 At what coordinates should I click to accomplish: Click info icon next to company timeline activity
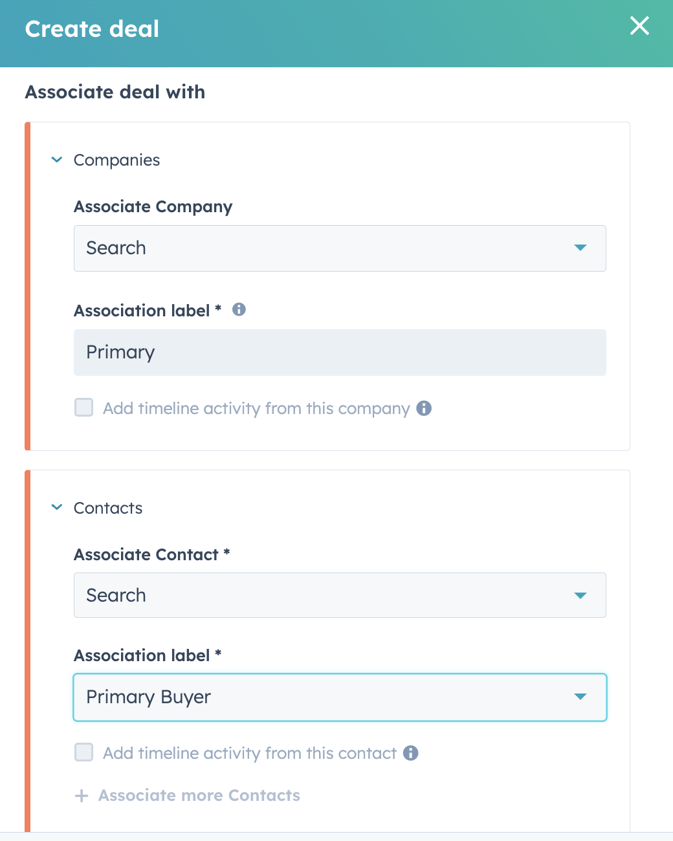tap(424, 408)
